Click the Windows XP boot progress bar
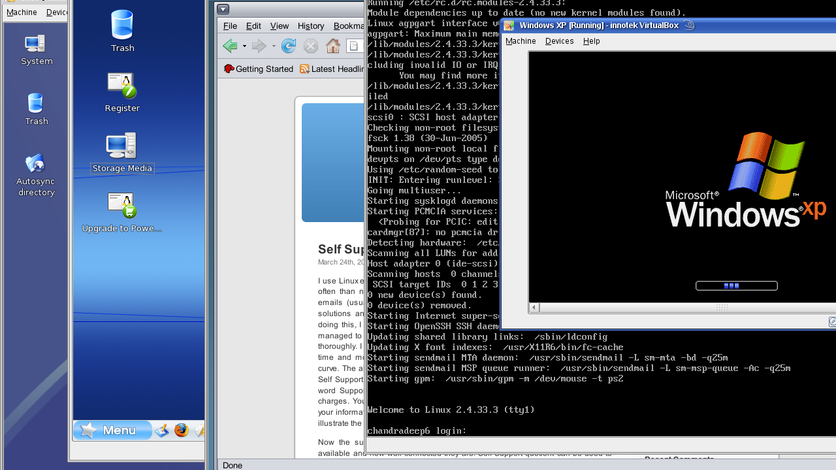 (736, 286)
